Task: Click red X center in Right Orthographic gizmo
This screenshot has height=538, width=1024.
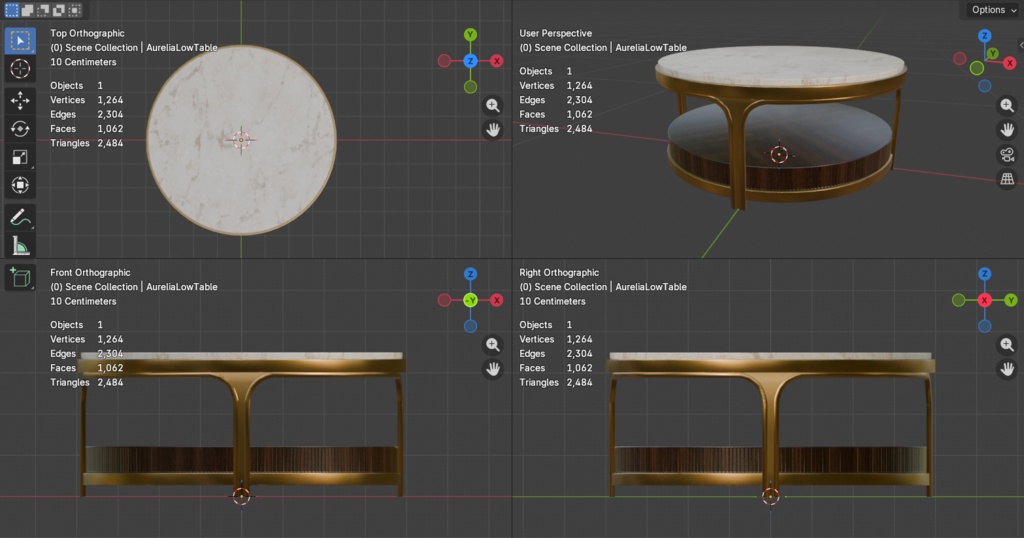Action: [x=985, y=300]
